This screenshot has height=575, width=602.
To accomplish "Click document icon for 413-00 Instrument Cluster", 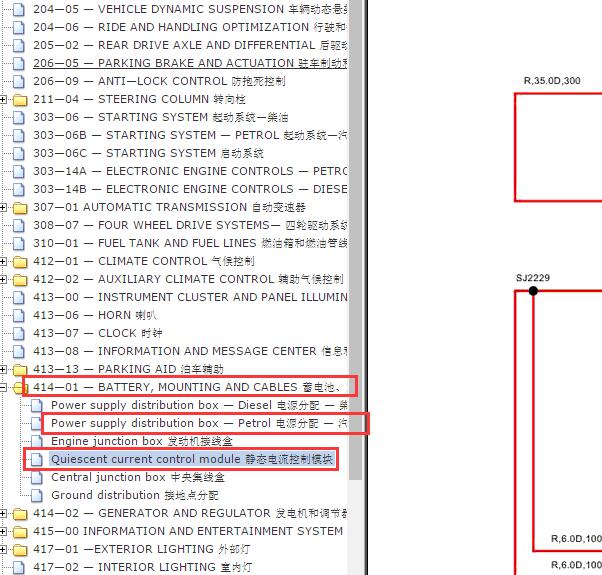I will (x=19, y=298).
